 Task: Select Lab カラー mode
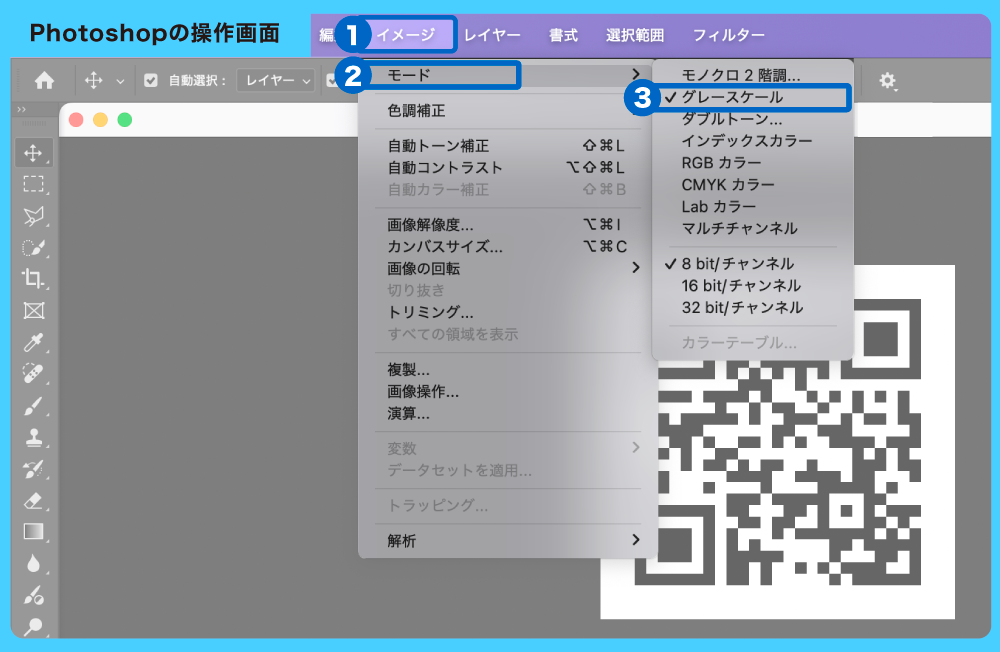click(x=753, y=207)
